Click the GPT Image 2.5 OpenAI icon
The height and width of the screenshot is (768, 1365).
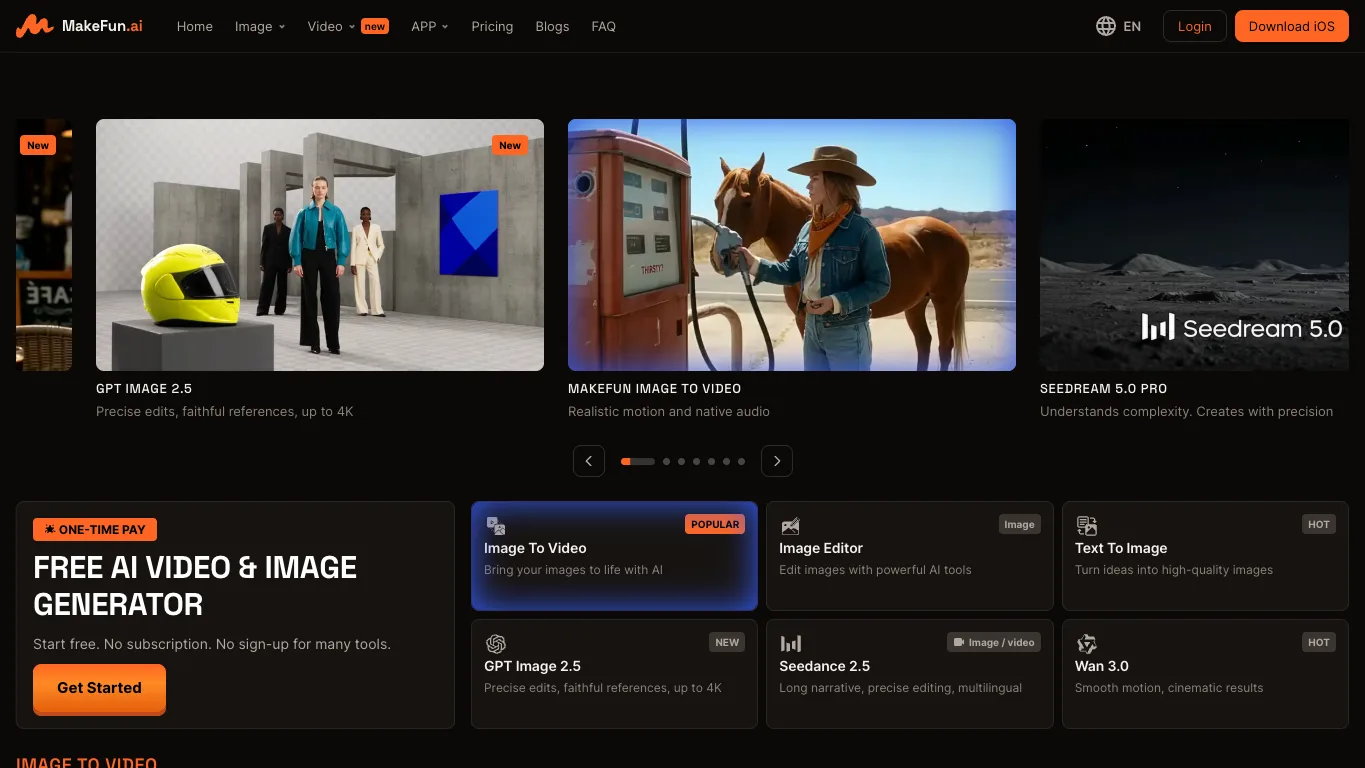coord(495,644)
